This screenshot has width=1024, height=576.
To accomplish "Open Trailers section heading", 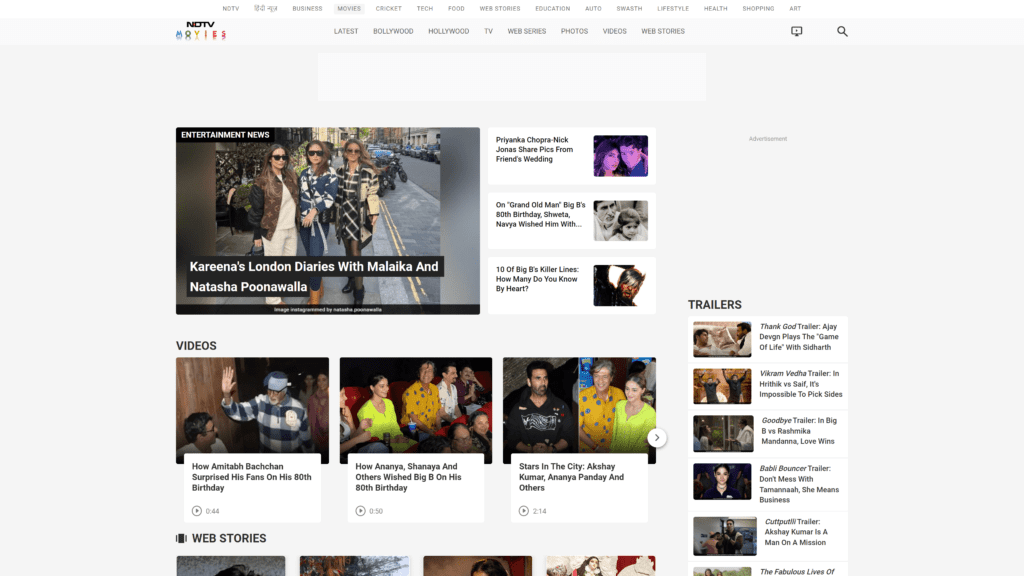I will tap(714, 305).
